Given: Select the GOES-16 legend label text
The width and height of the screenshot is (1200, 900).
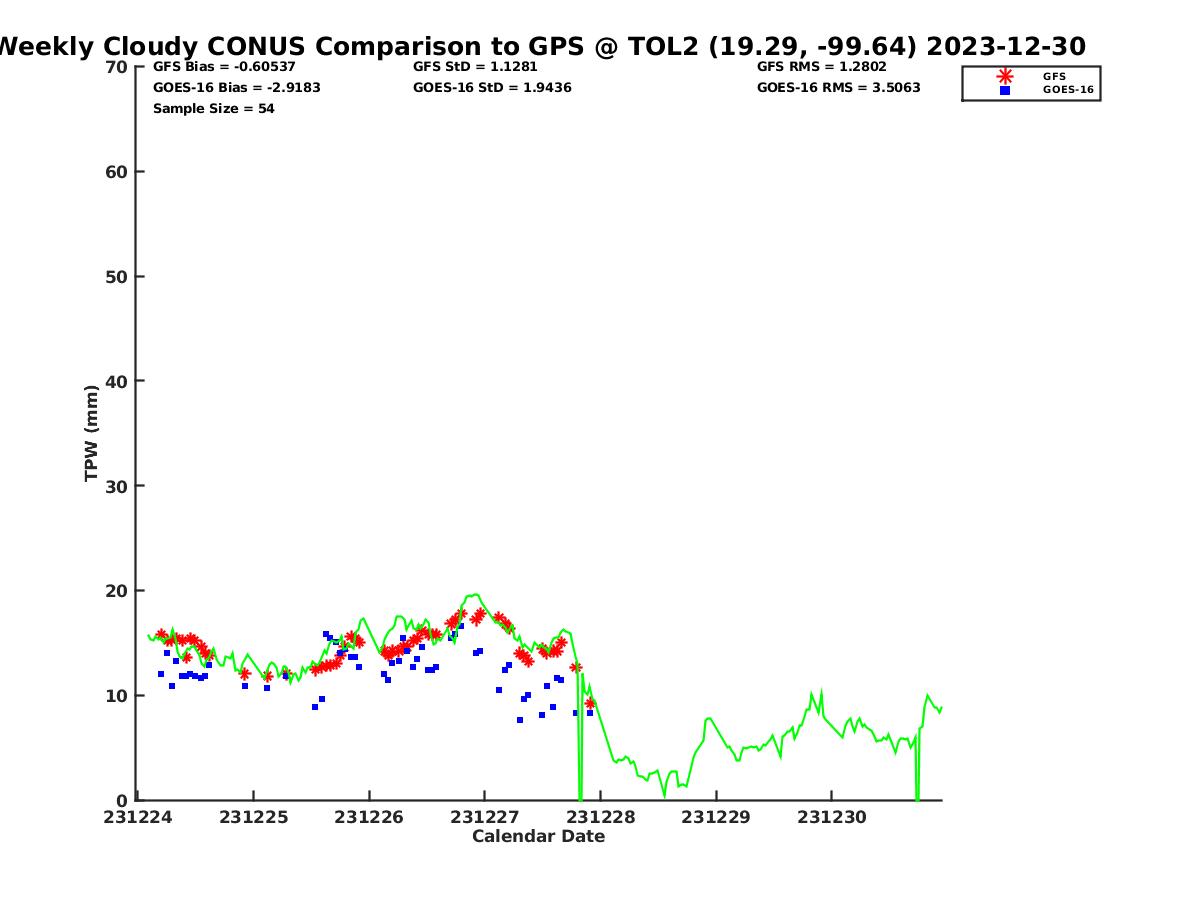Looking at the screenshot, I should (x=1068, y=90).
